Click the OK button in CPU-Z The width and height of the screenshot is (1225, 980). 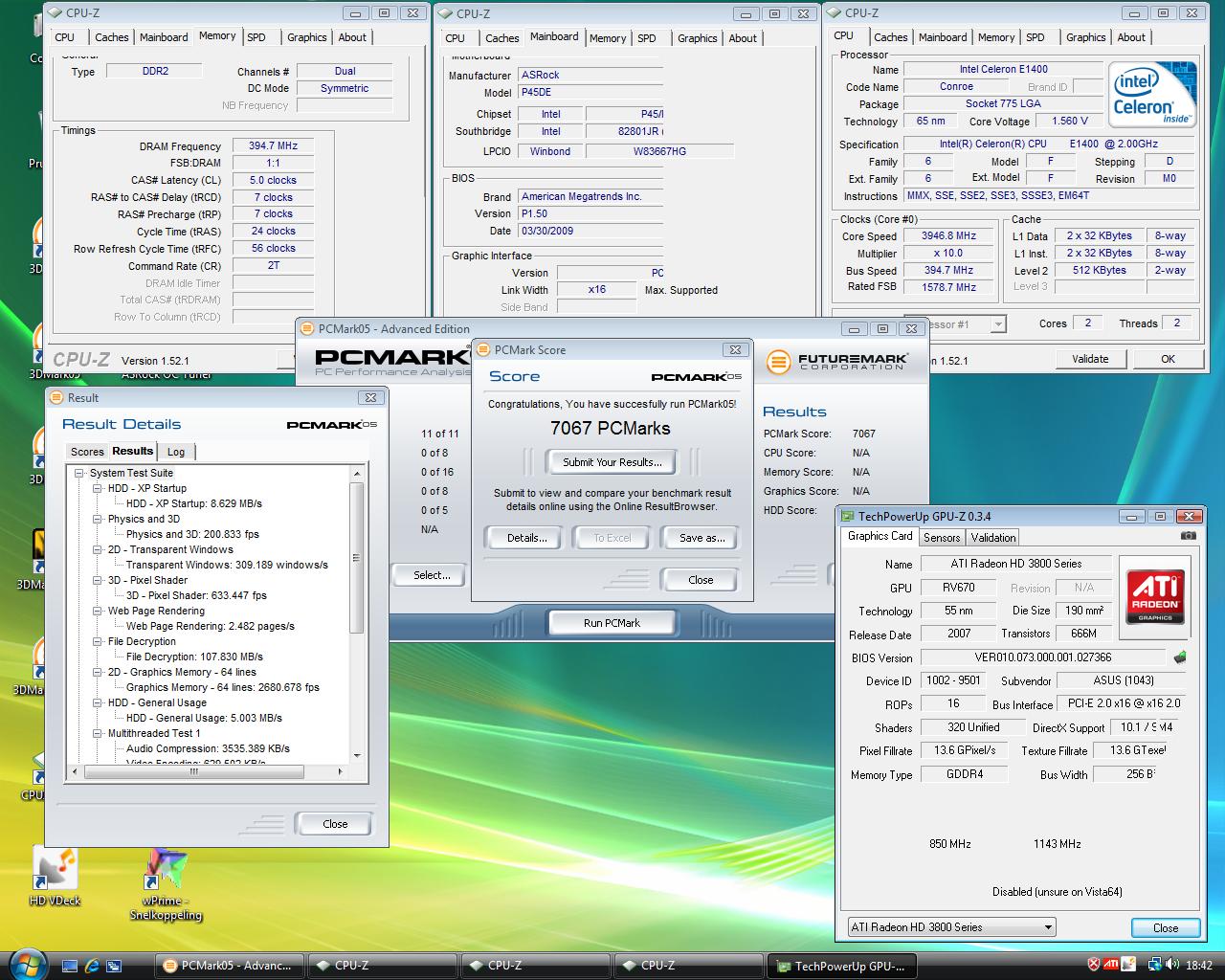point(1168,359)
